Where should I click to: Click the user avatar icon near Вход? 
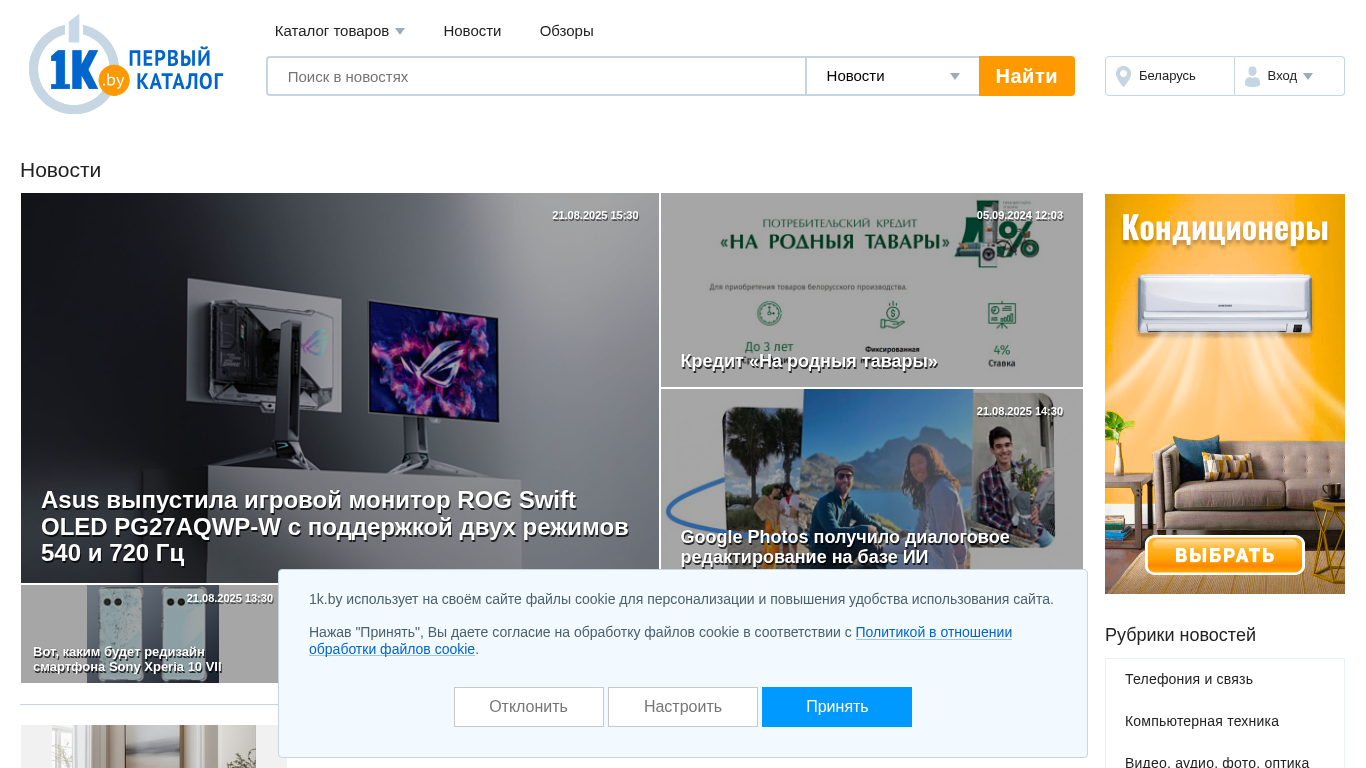click(x=1252, y=77)
